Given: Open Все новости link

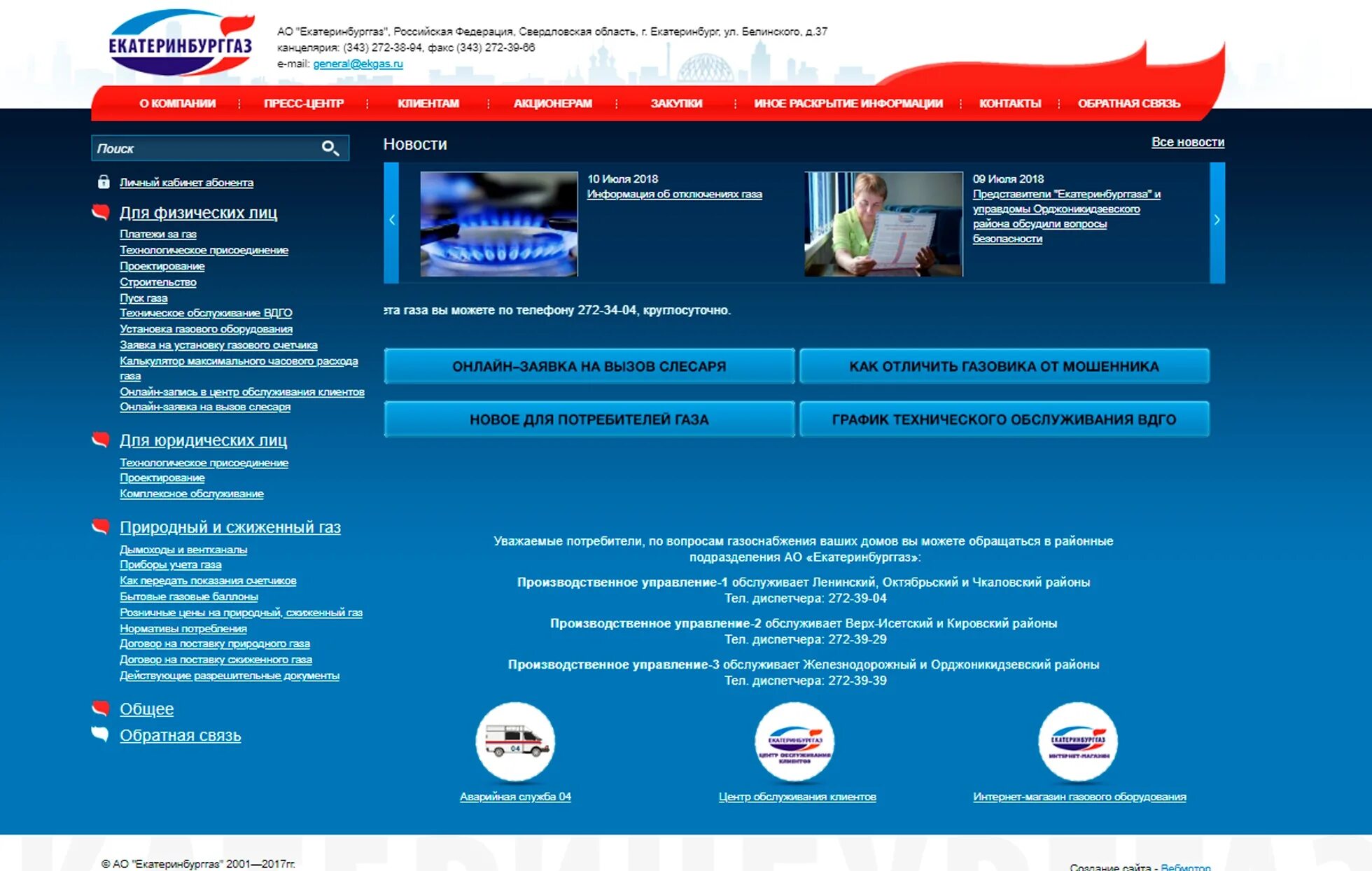Looking at the screenshot, I should click(x=1188, y=142).
